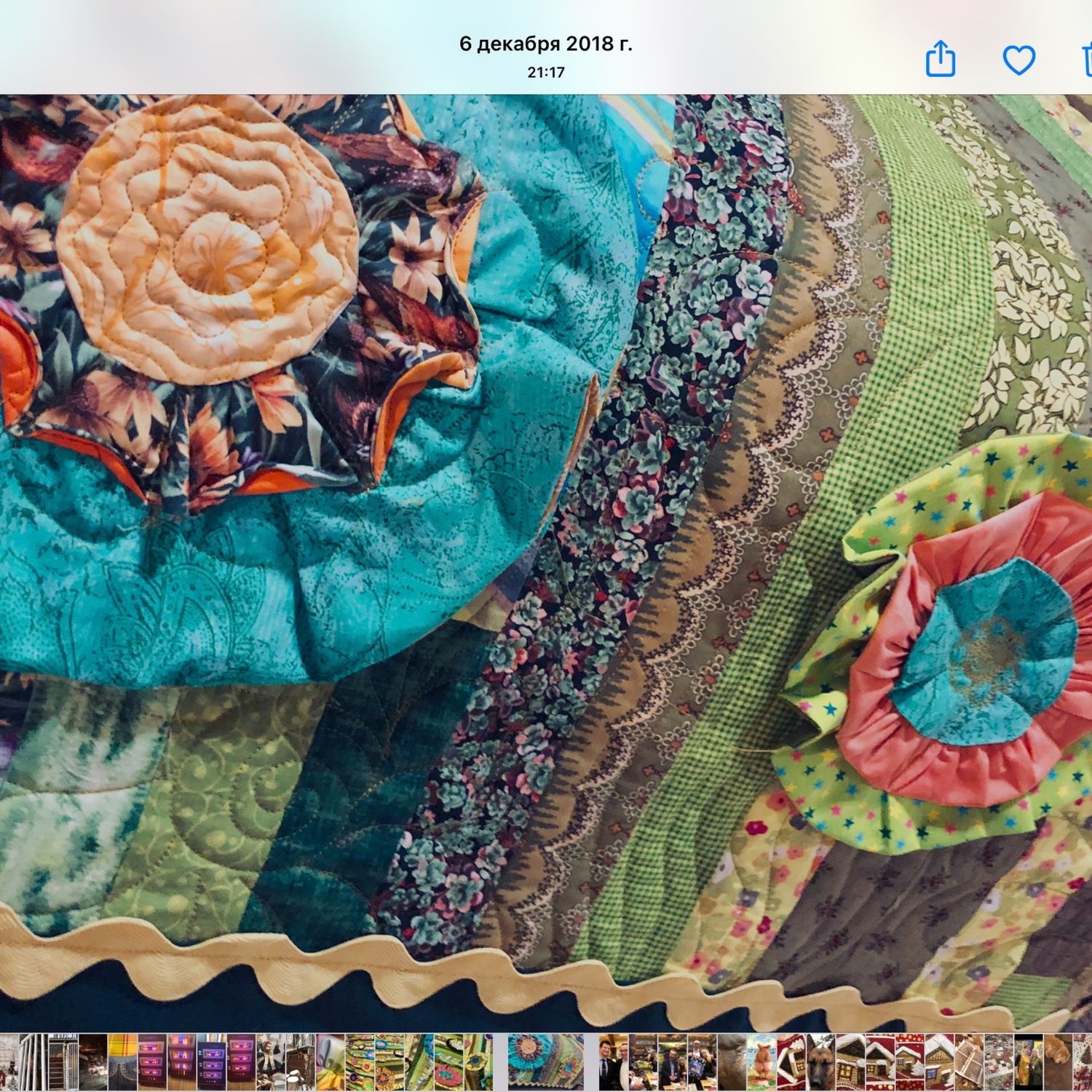Open the metal gate with stairs thumbnail
The image size is (1092, 1092).
point(63,1061)
